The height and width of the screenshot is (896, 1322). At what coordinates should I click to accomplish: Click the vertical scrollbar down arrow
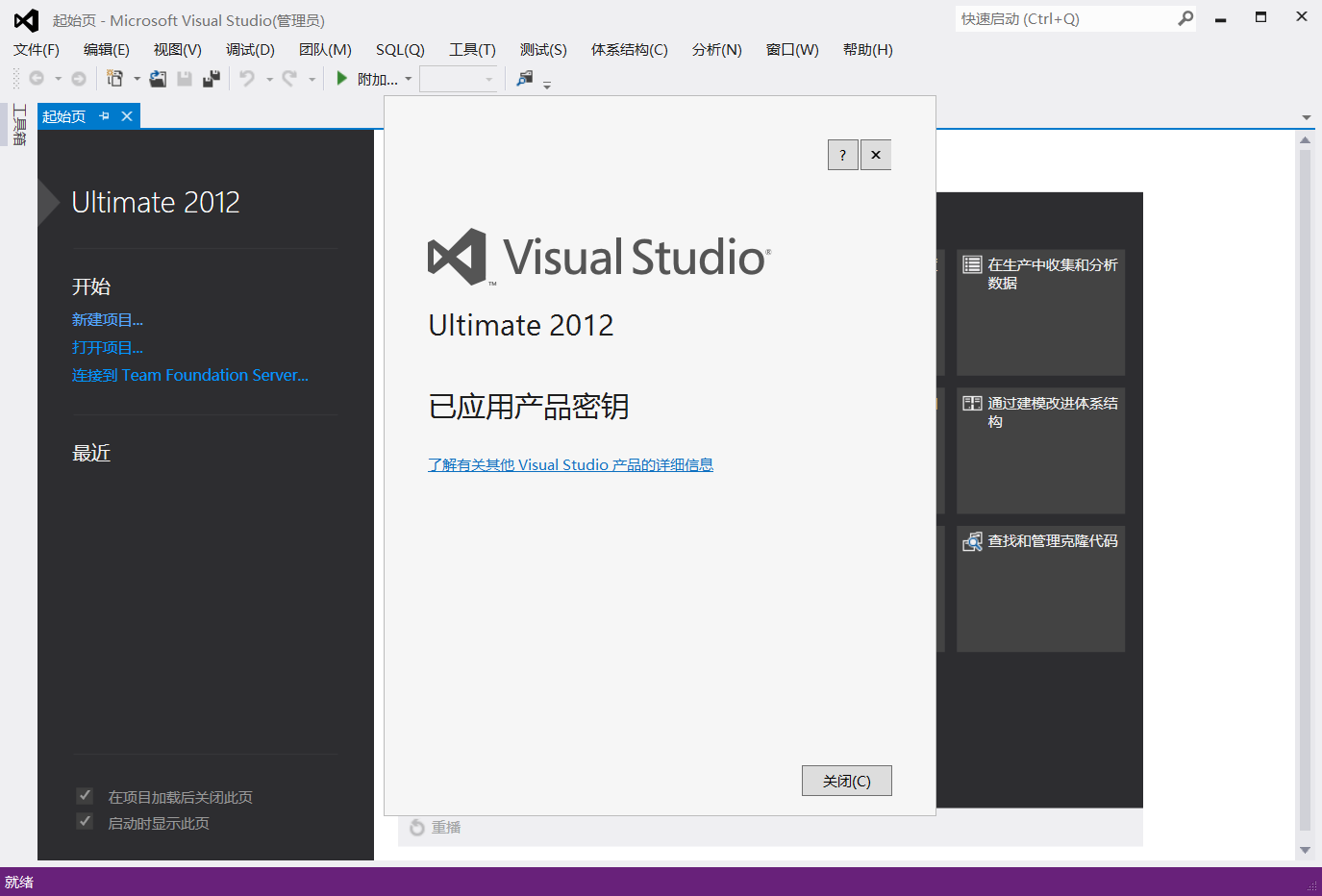[1306, 850]
